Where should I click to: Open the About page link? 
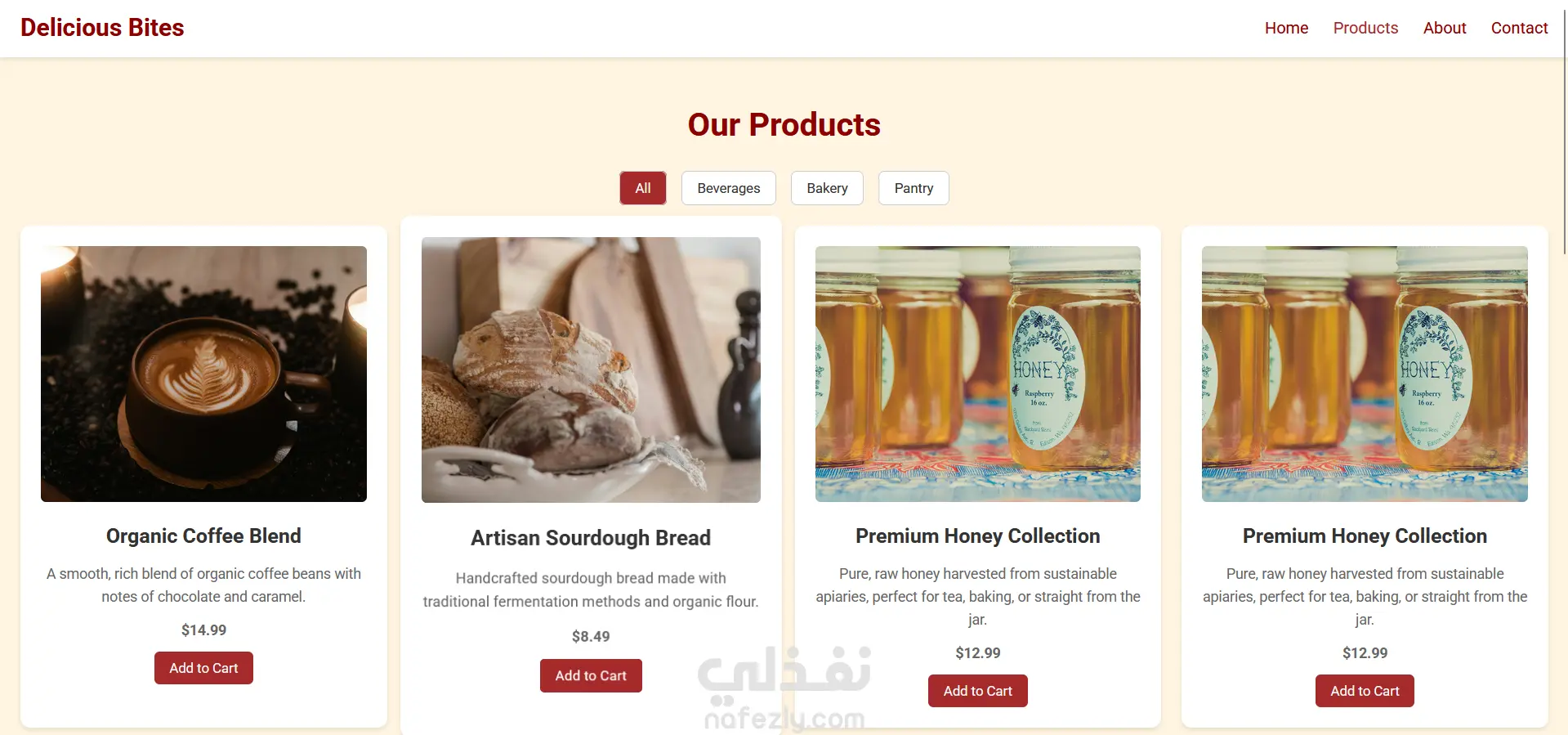pyautogui.click(x=1445, y=28)
